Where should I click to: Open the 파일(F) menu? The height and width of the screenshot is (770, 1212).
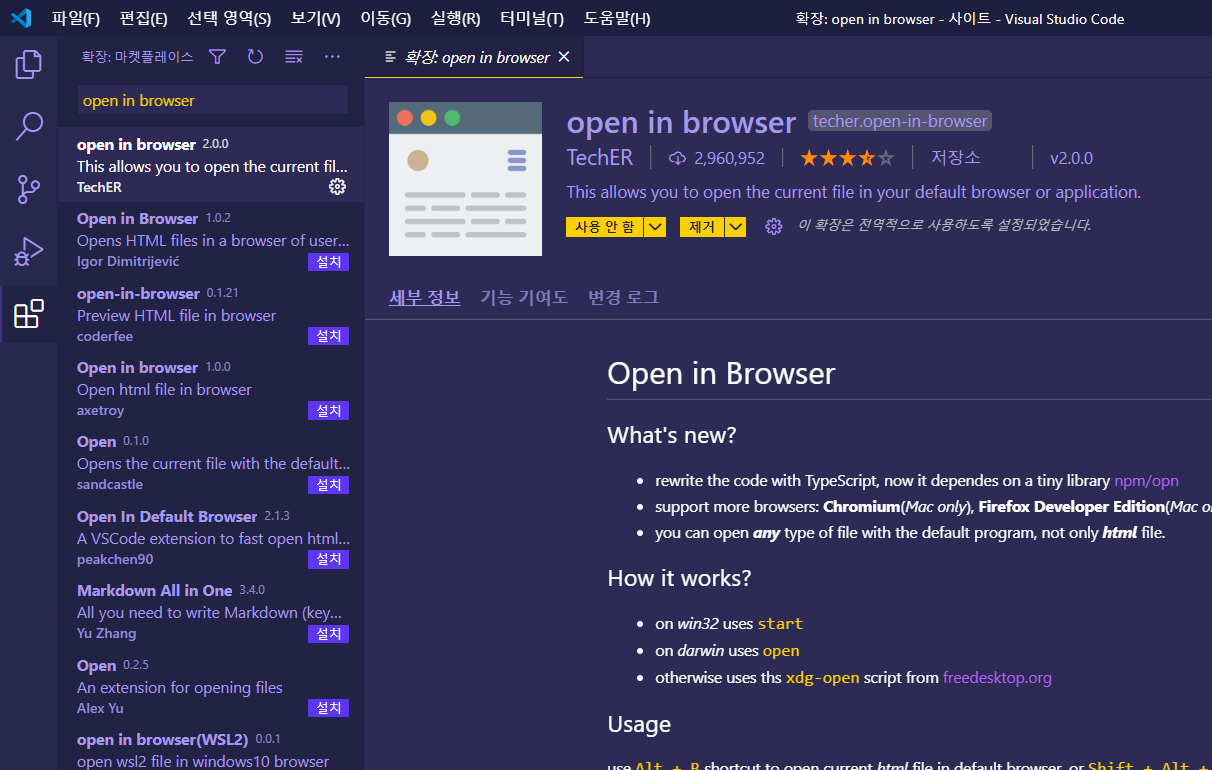point(76,18)
